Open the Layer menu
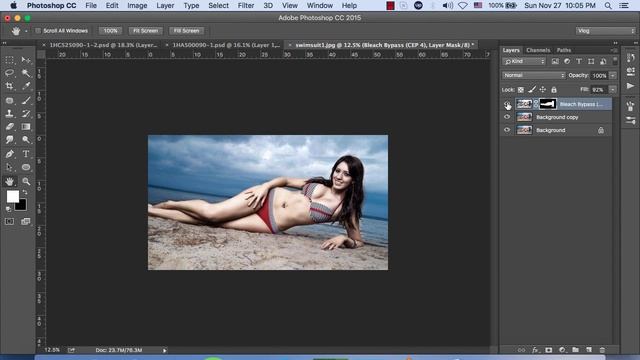The image size is (640, 360). [165, 6]
